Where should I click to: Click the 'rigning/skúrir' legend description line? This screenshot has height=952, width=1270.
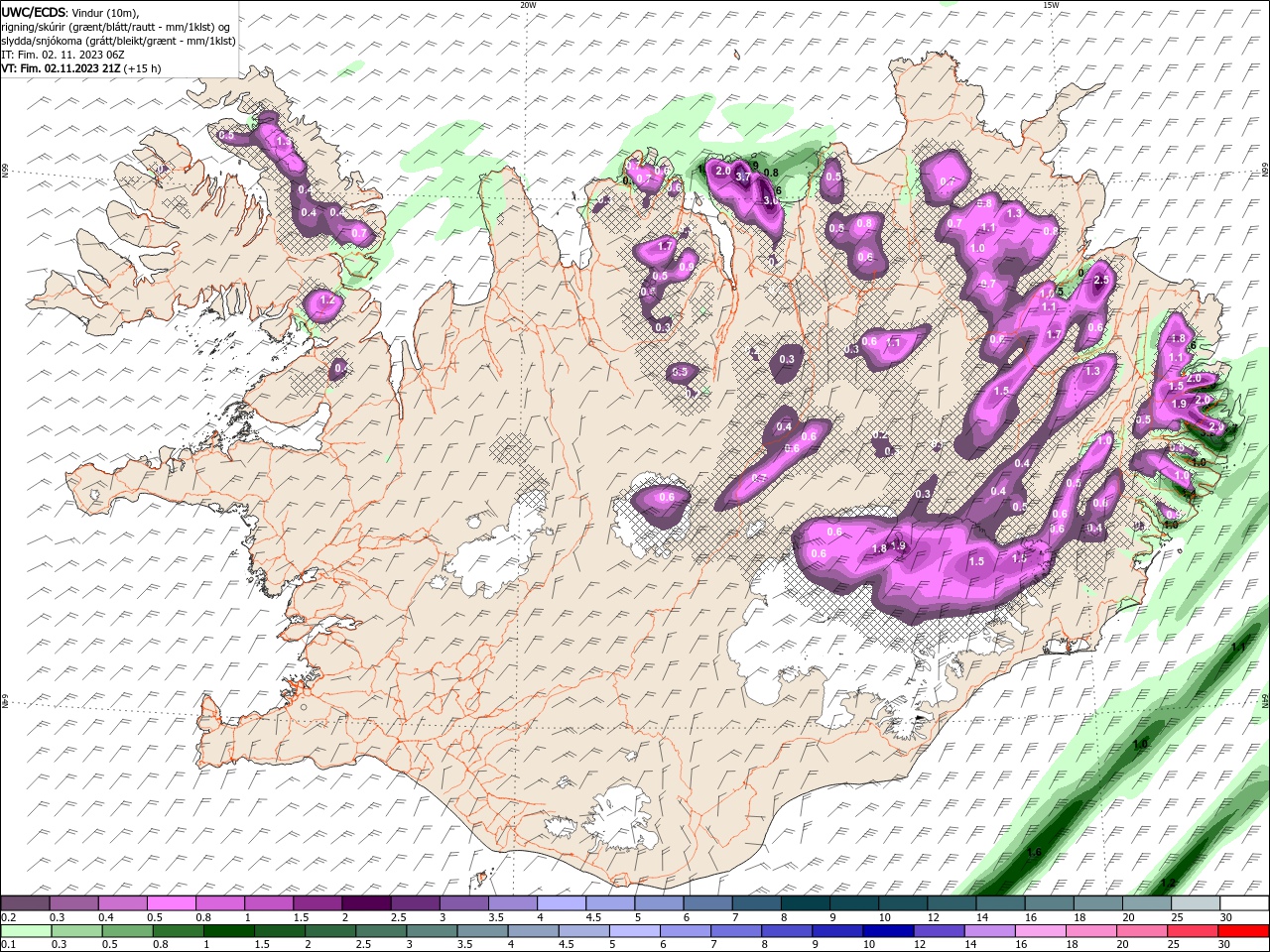[x=114, y=27]
